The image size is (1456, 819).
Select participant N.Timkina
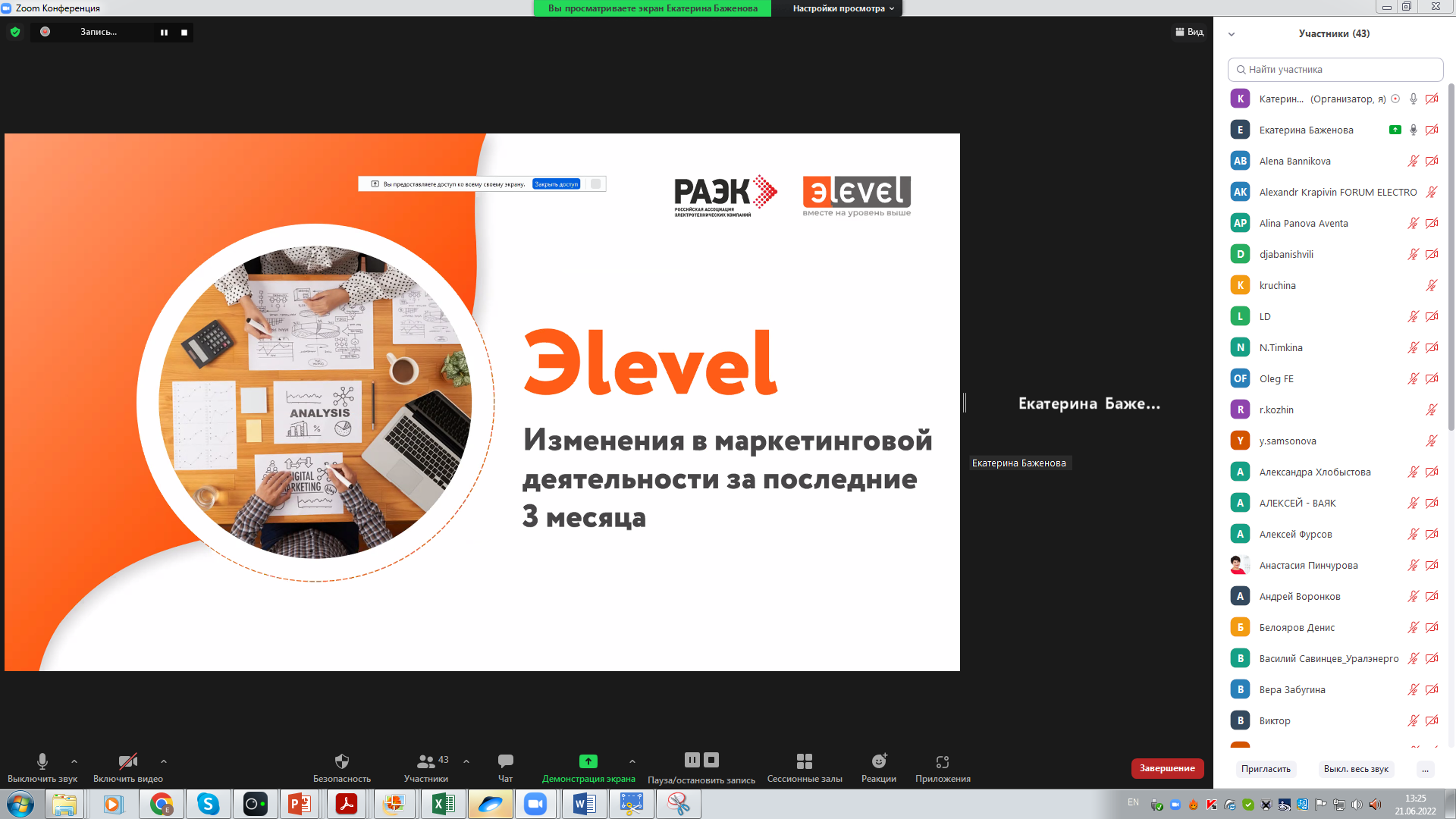point(1335,347)
